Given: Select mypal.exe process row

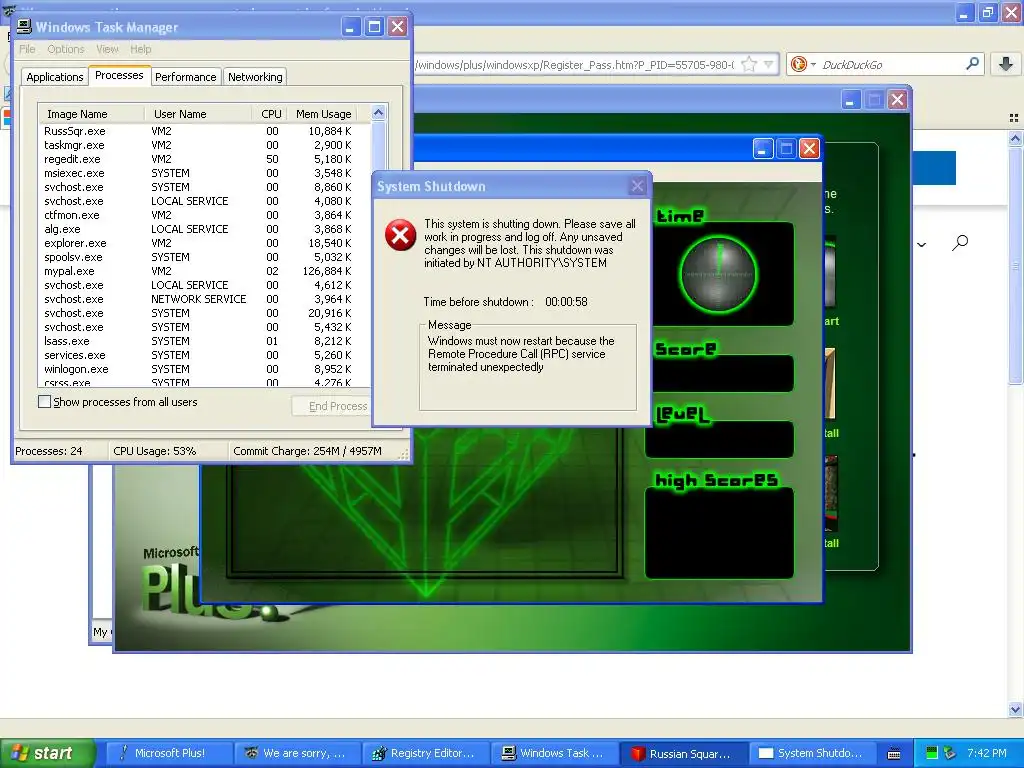Looking at the screenshot, I should [204, 271].
